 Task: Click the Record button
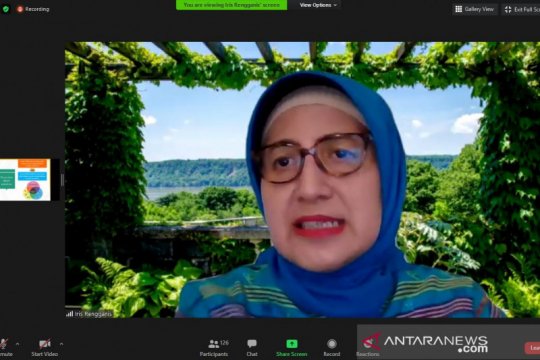[x=332, y=348]
